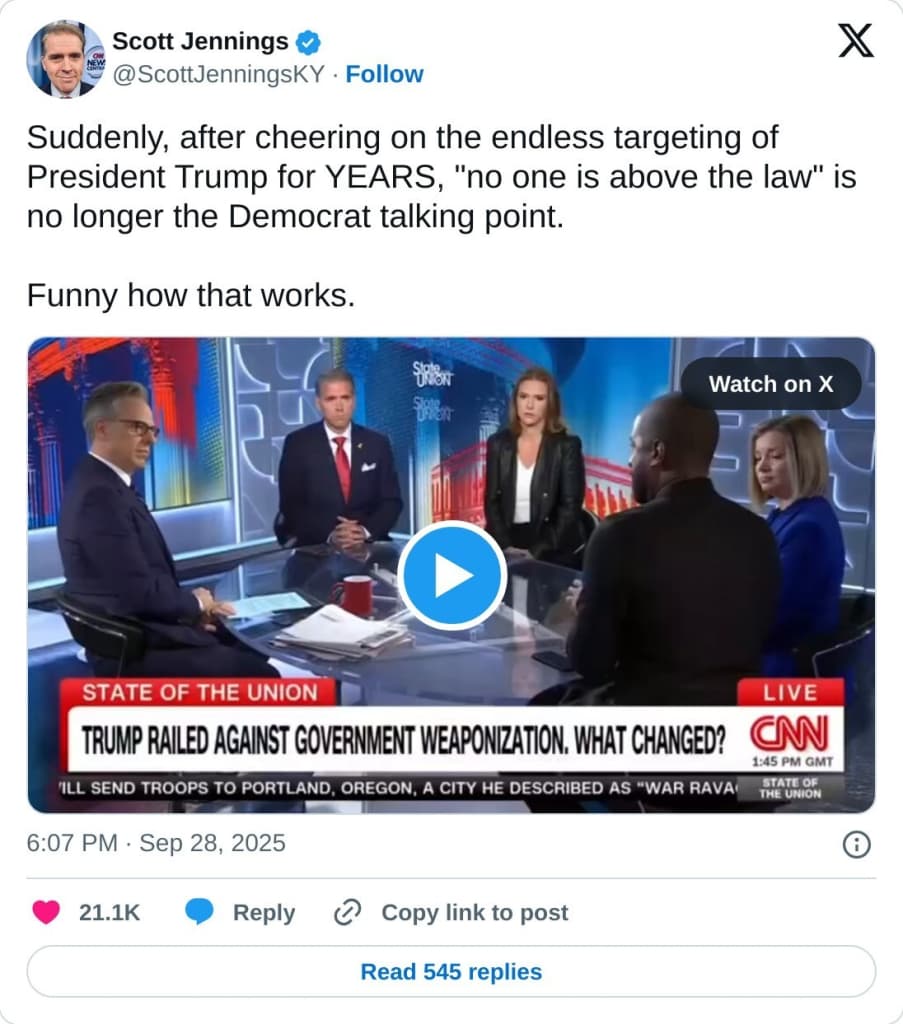Play the embedded CNN video
This screenshot has width=903, height=1024.
[x=451, y=575]
